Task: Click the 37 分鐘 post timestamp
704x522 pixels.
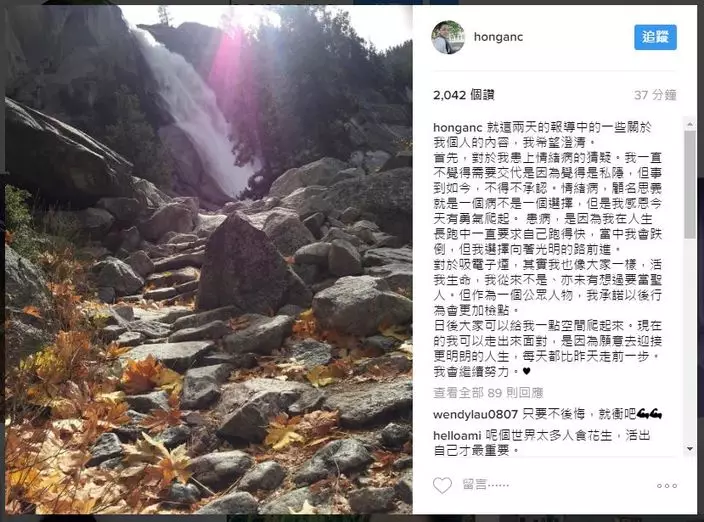Action: point(655,95)
